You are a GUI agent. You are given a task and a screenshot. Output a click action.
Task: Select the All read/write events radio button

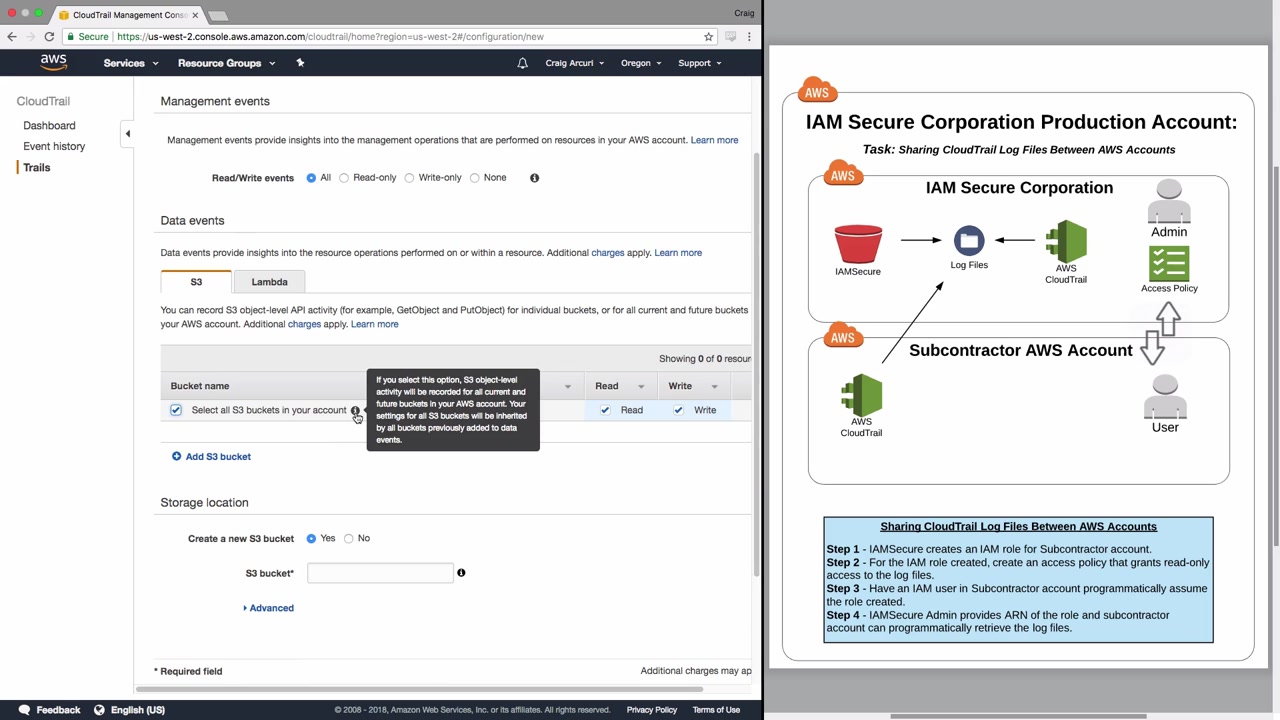click(x=311, y=178)
